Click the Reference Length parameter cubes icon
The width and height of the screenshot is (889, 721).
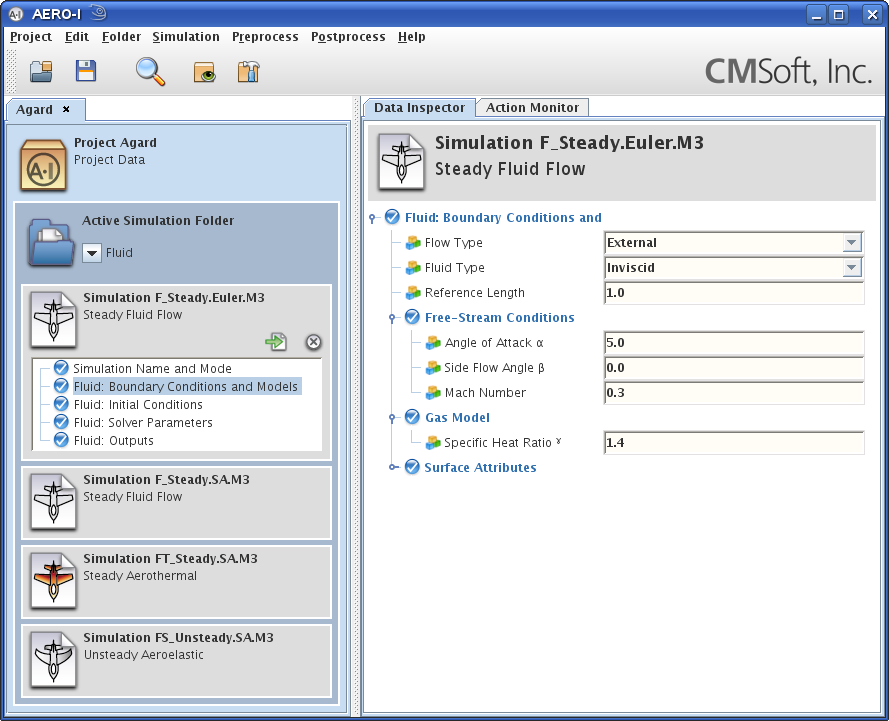pos(413,292)
